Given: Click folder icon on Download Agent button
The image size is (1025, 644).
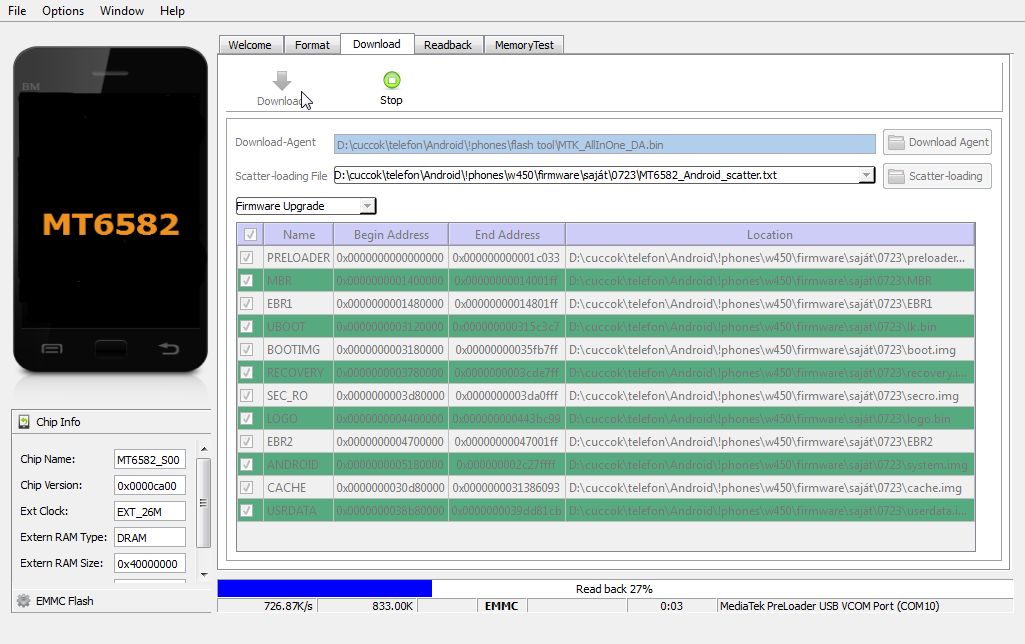Looking at the screenshot, I should [896, 143].
